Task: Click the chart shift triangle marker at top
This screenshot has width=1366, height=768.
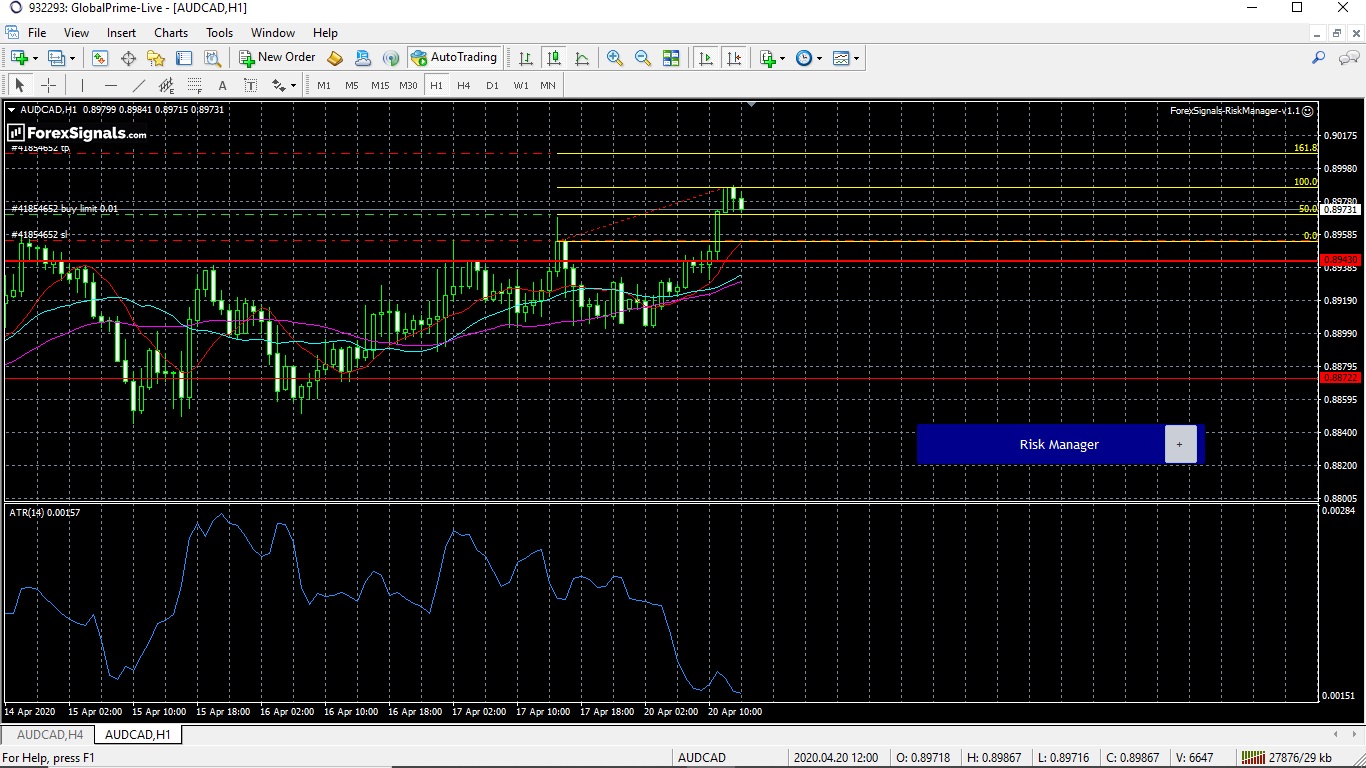Action: click(x=752, y=104)
